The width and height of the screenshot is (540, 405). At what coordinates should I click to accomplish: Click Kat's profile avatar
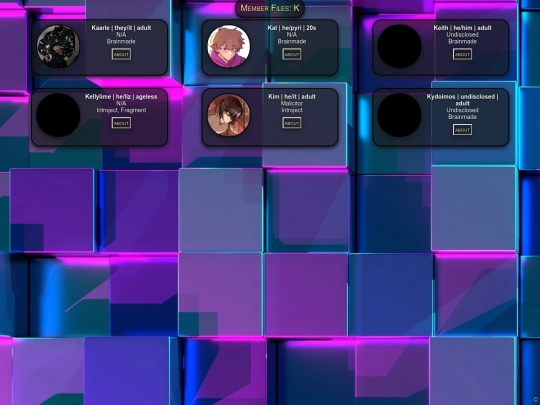pos(229,46)
